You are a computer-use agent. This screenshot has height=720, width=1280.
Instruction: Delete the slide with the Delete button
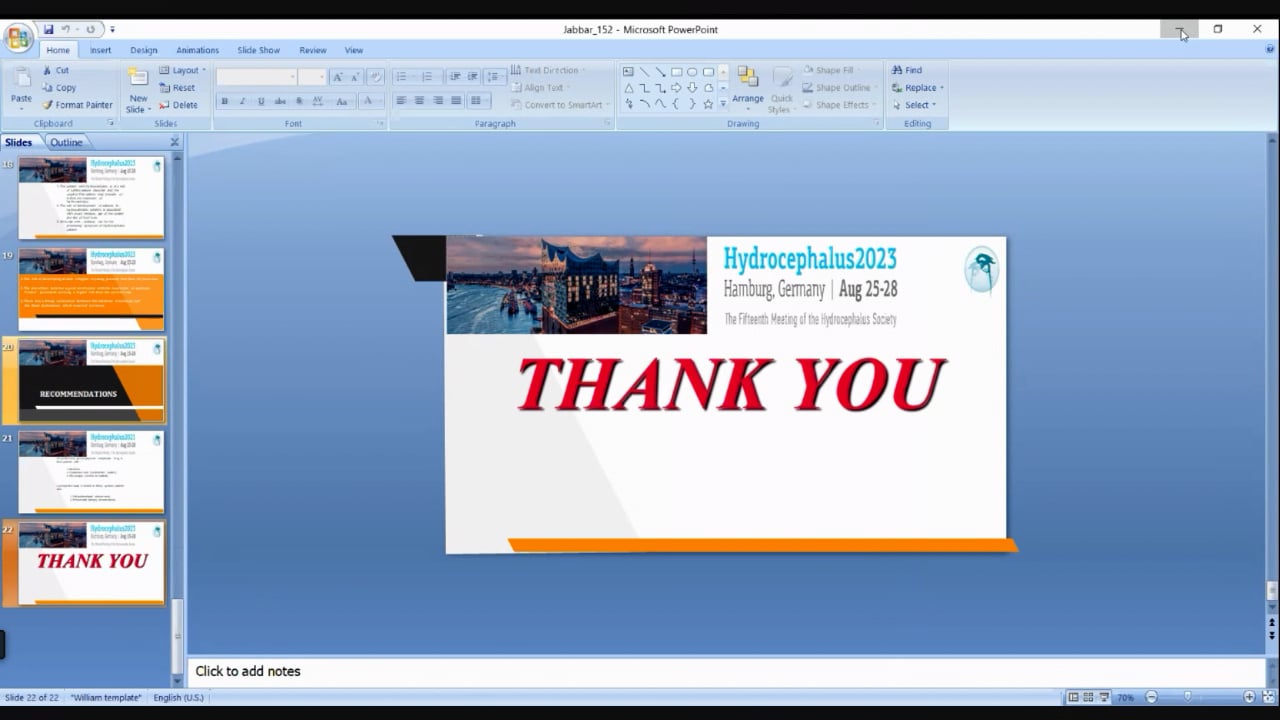pos(179,105)
